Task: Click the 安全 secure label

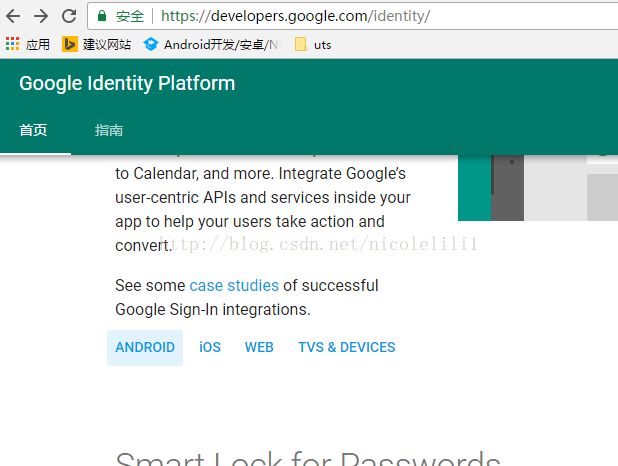Action: coord(130,16)
